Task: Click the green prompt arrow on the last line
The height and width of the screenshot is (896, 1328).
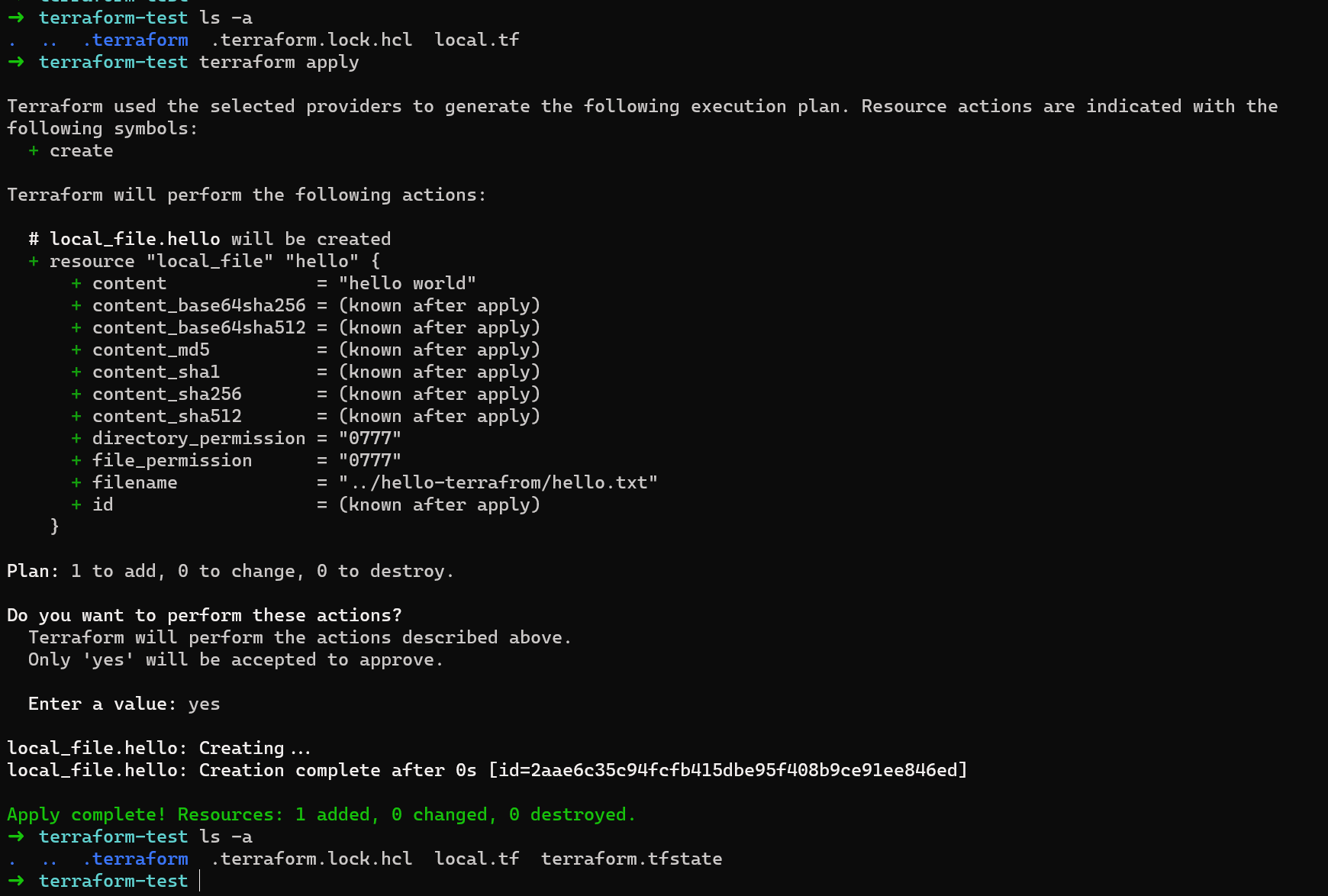Action: [16, 881]
